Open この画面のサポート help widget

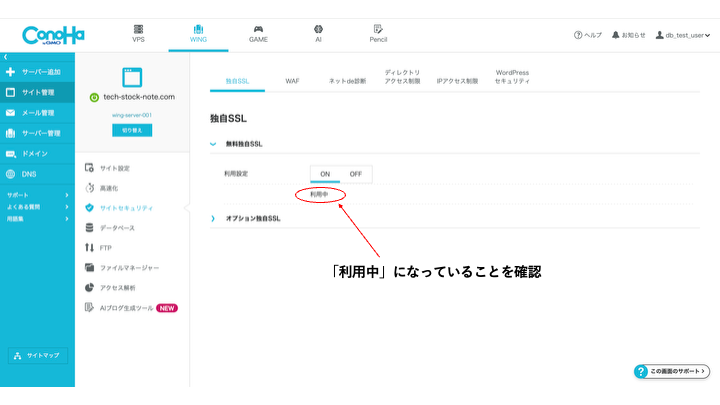pos(672,371)
